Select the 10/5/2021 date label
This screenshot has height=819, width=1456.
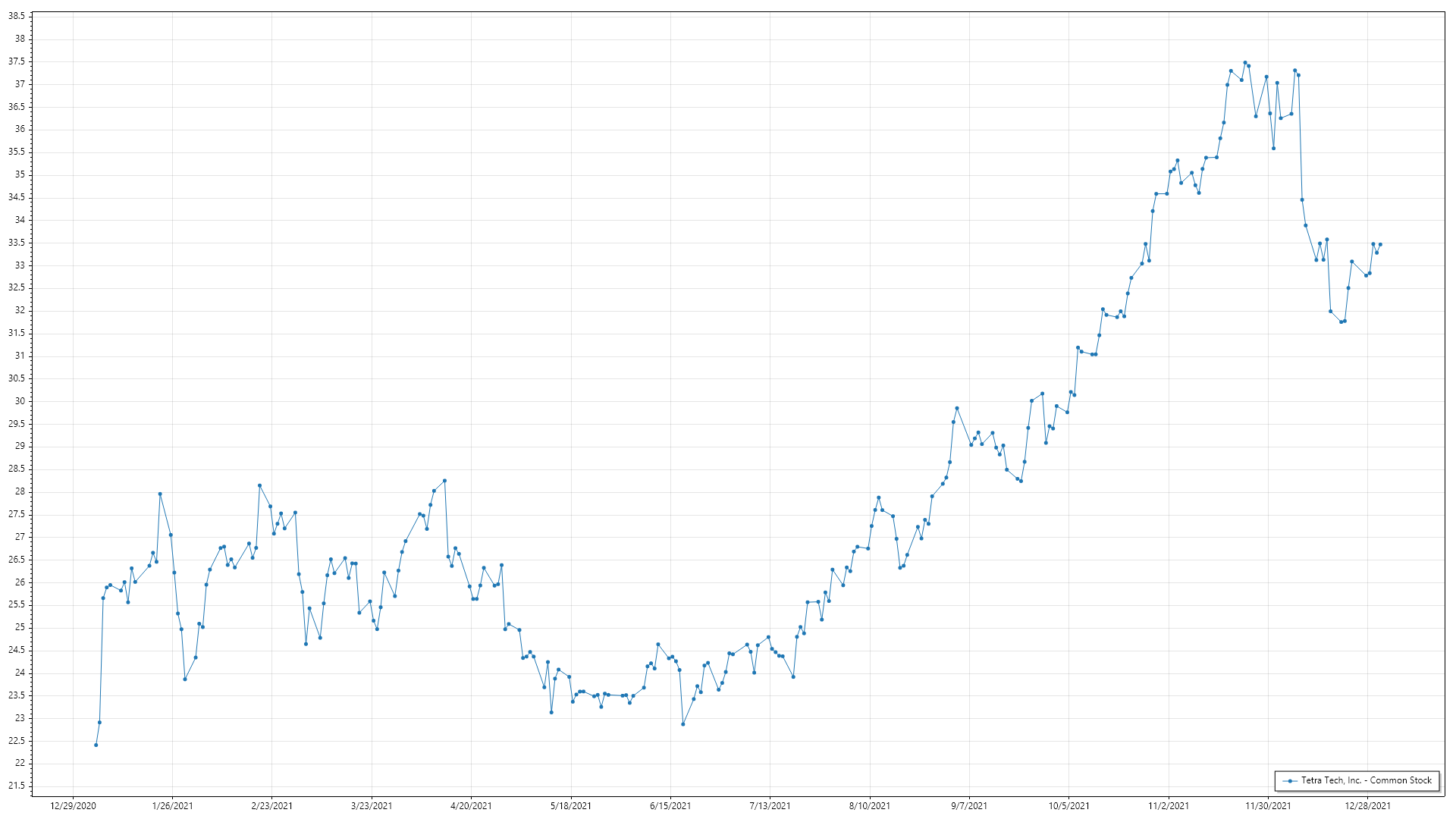click(1069, 805)
